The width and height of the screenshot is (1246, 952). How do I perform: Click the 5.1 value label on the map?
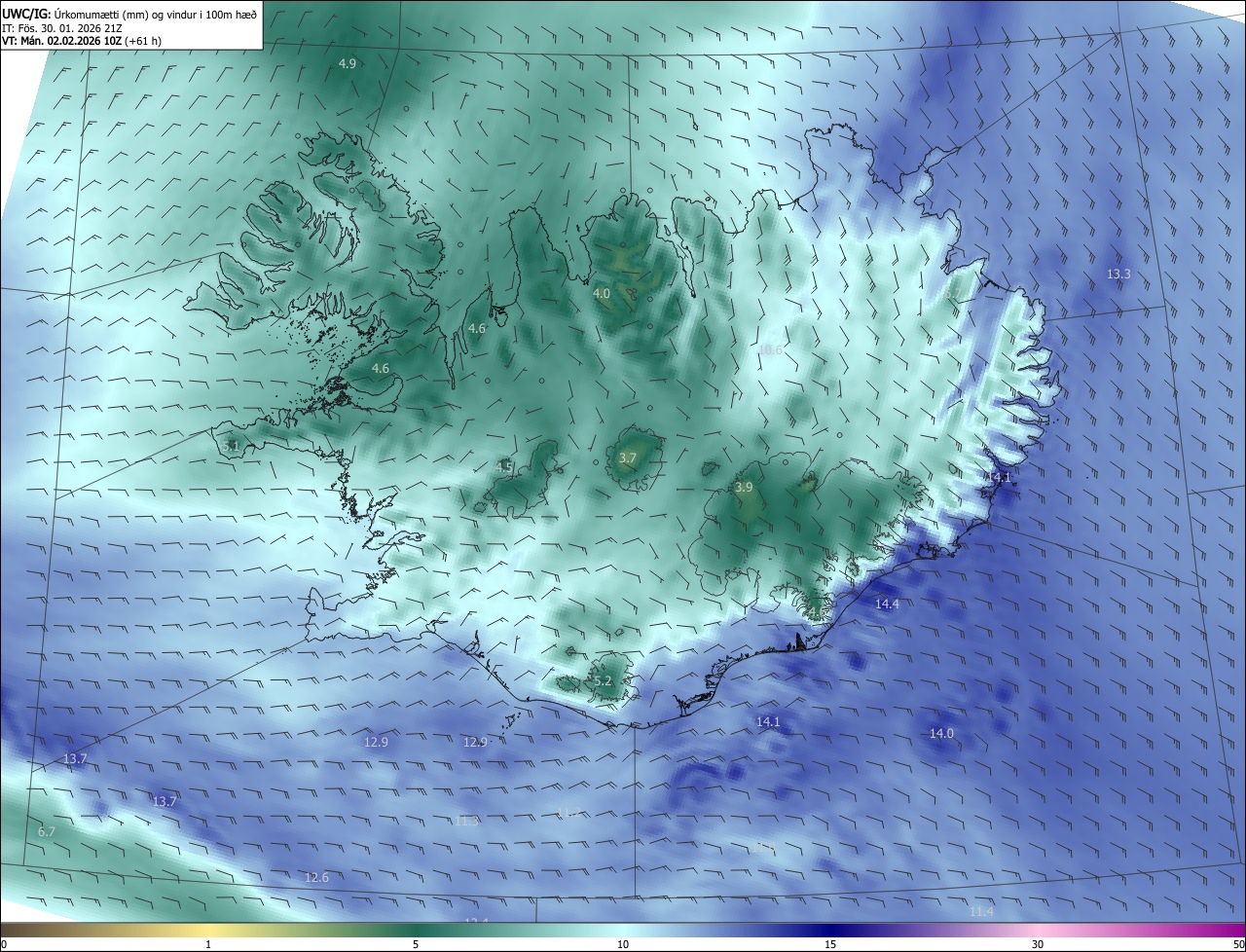click(231, 446)
